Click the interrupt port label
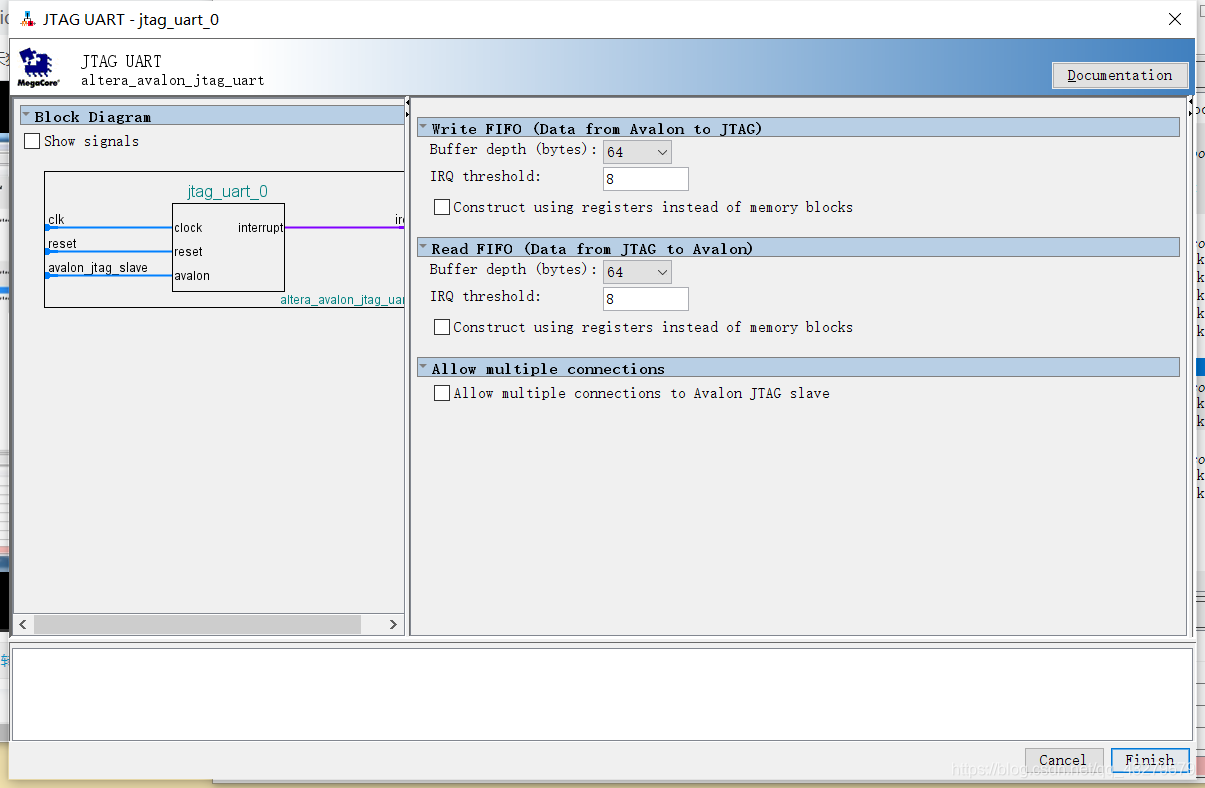This screenshot has width=1205, height=788. click(x=260, y=228)
